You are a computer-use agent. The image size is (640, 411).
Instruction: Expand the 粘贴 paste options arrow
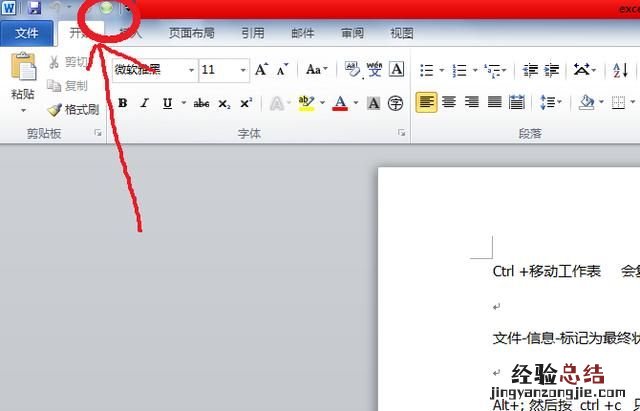click(x=23, y=110)
